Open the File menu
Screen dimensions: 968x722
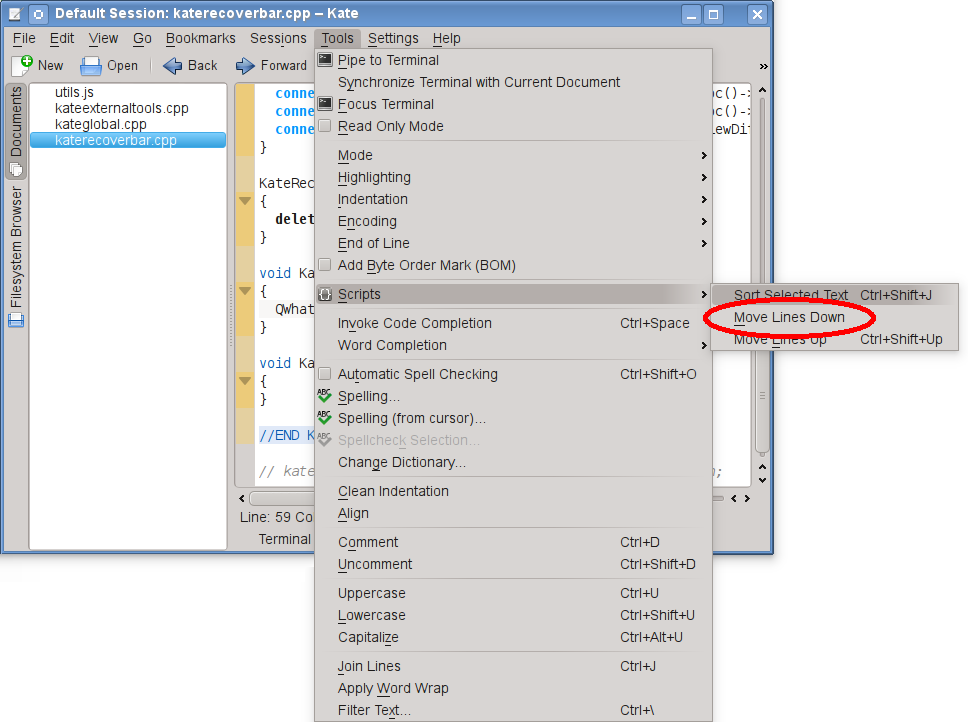pyautogui.click(x=24, y=38)
